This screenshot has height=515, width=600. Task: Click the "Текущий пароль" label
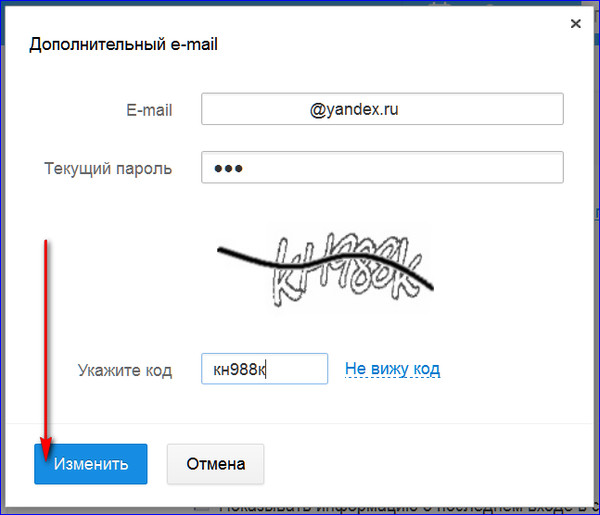108,168
